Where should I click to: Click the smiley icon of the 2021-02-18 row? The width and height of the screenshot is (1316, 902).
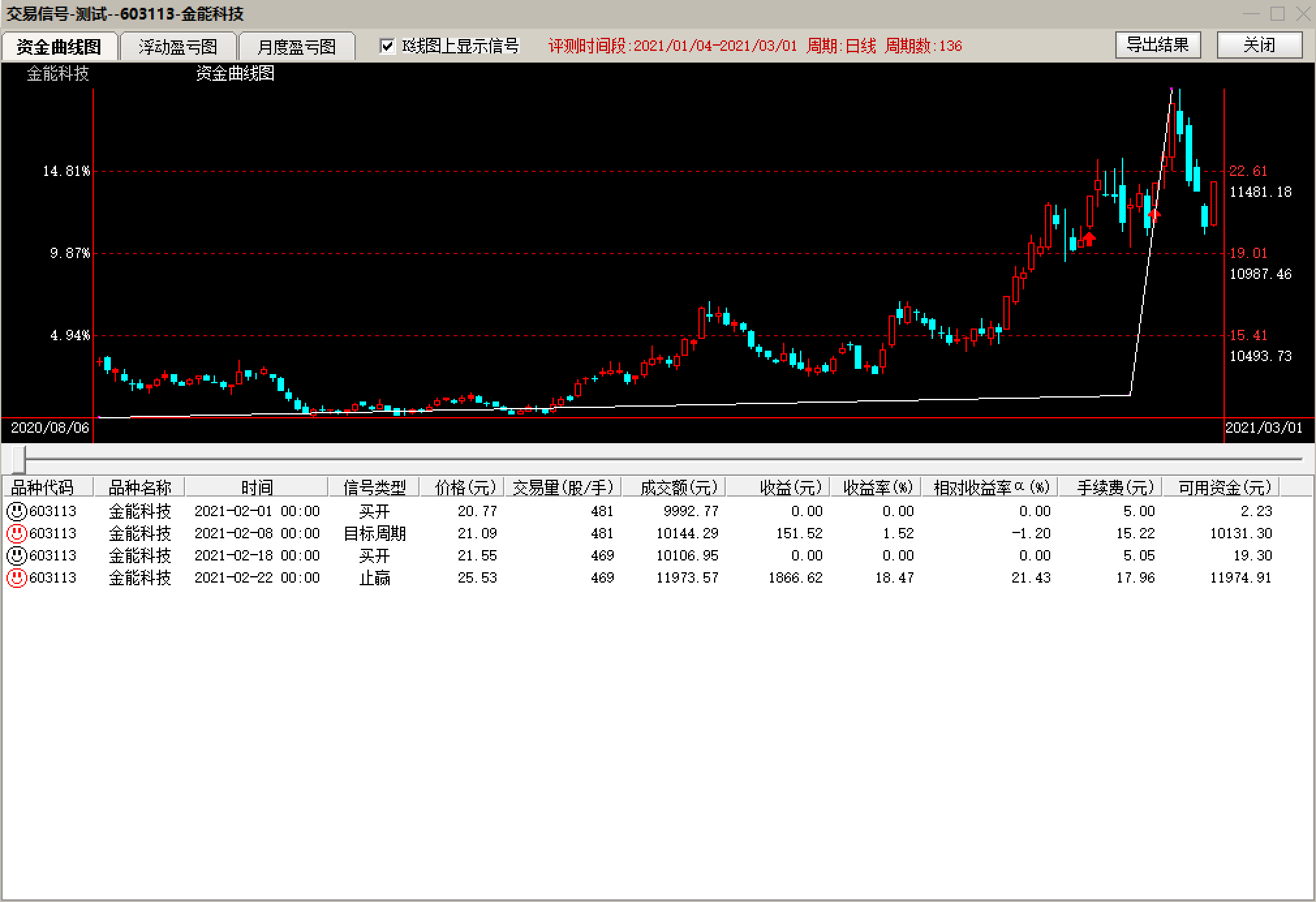[x=16, y=555]
